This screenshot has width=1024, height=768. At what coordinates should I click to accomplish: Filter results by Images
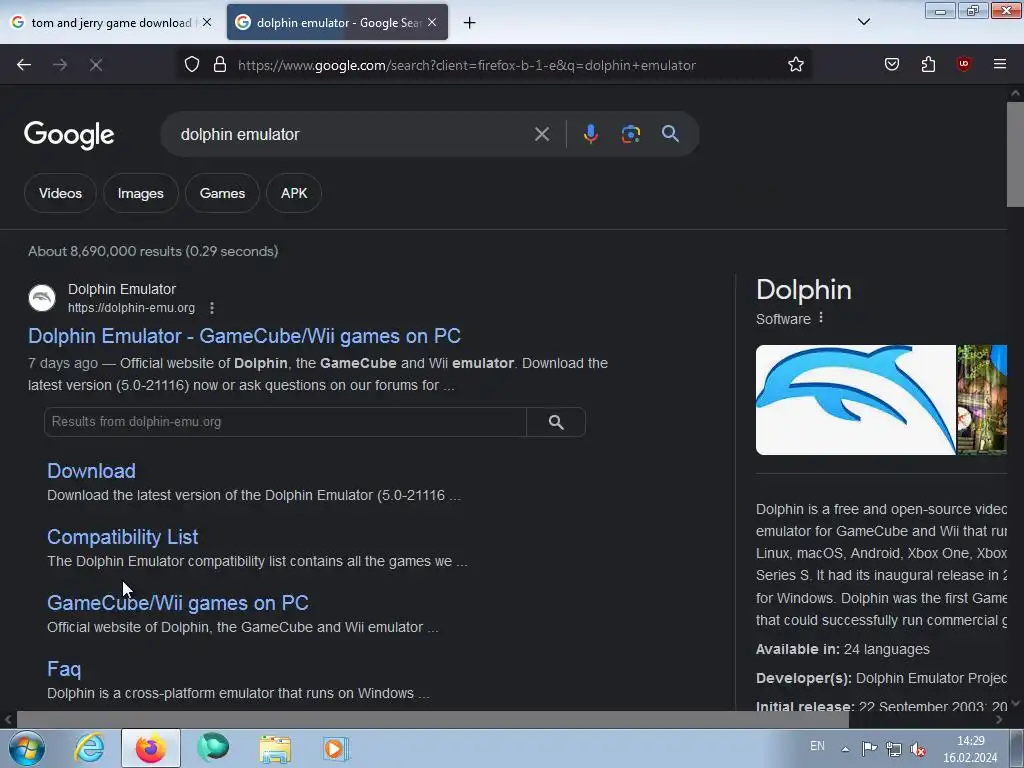[140, 193]
